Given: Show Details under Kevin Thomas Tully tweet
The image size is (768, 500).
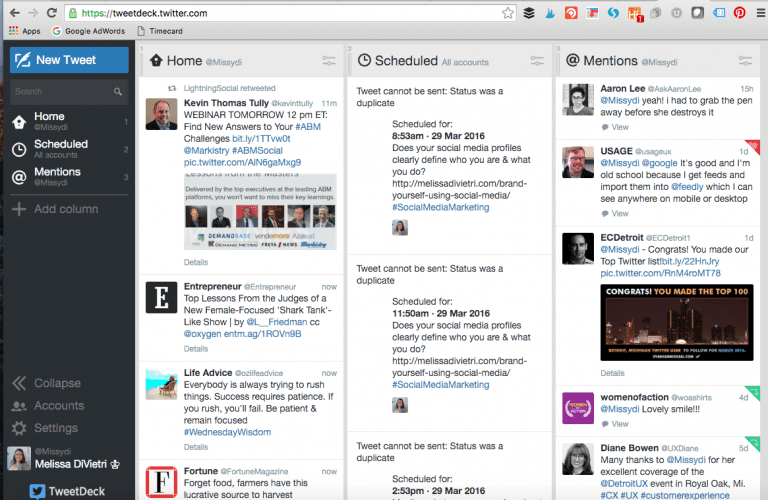Looking at the screenshot, I should (x=196, y=262).
